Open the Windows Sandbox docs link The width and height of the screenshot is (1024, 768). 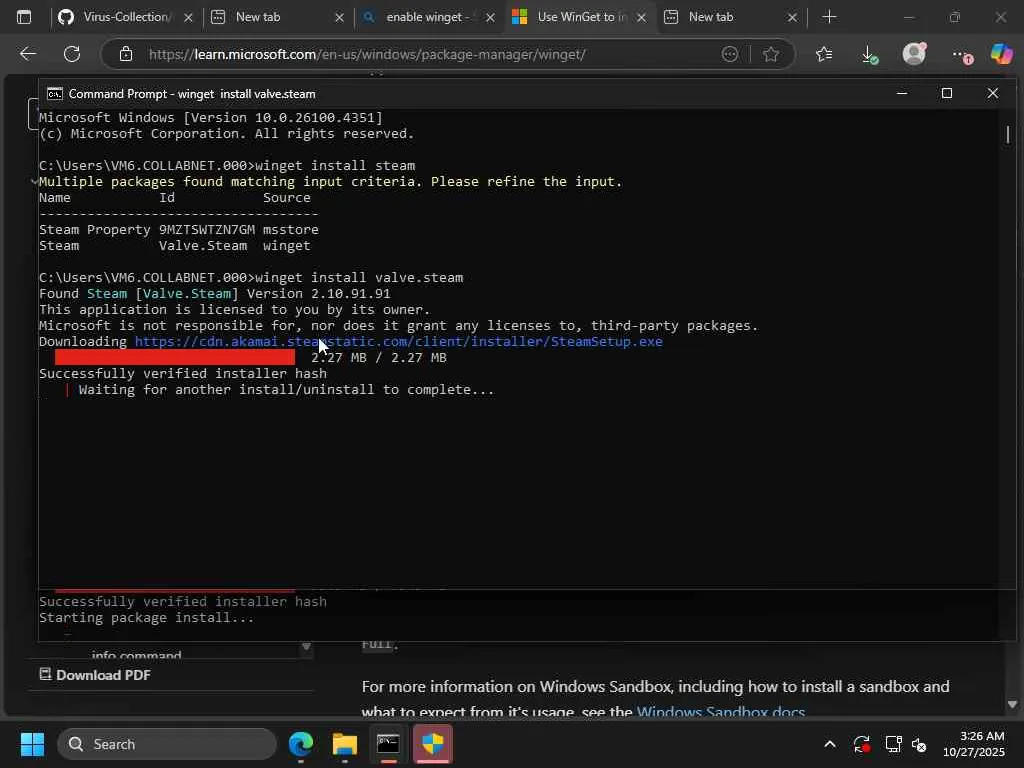tap(720, 712)
